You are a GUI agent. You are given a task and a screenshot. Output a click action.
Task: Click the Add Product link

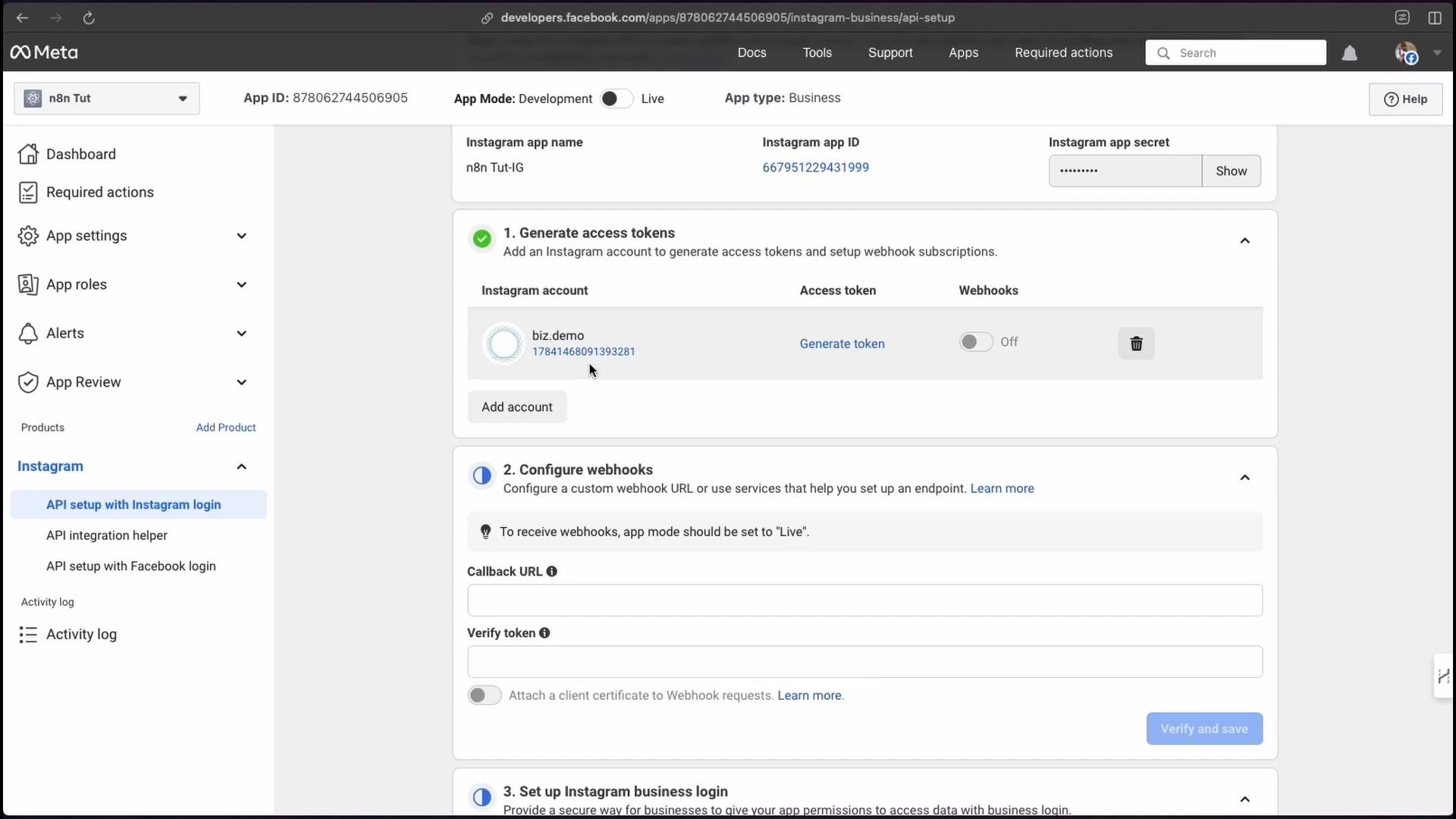[x=226, y=428]
